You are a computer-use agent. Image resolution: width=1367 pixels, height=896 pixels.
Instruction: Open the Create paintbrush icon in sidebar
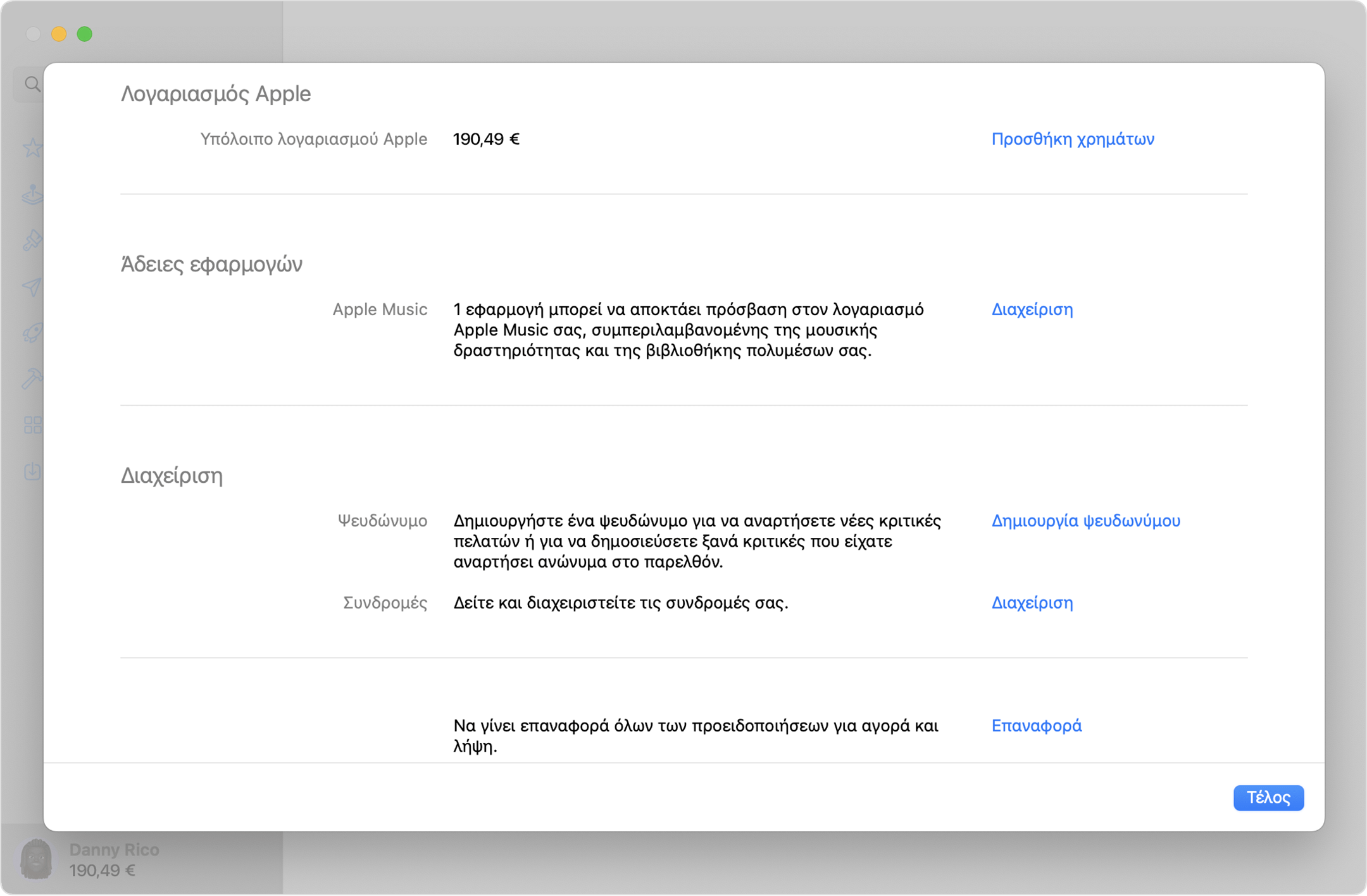[32, 240]
